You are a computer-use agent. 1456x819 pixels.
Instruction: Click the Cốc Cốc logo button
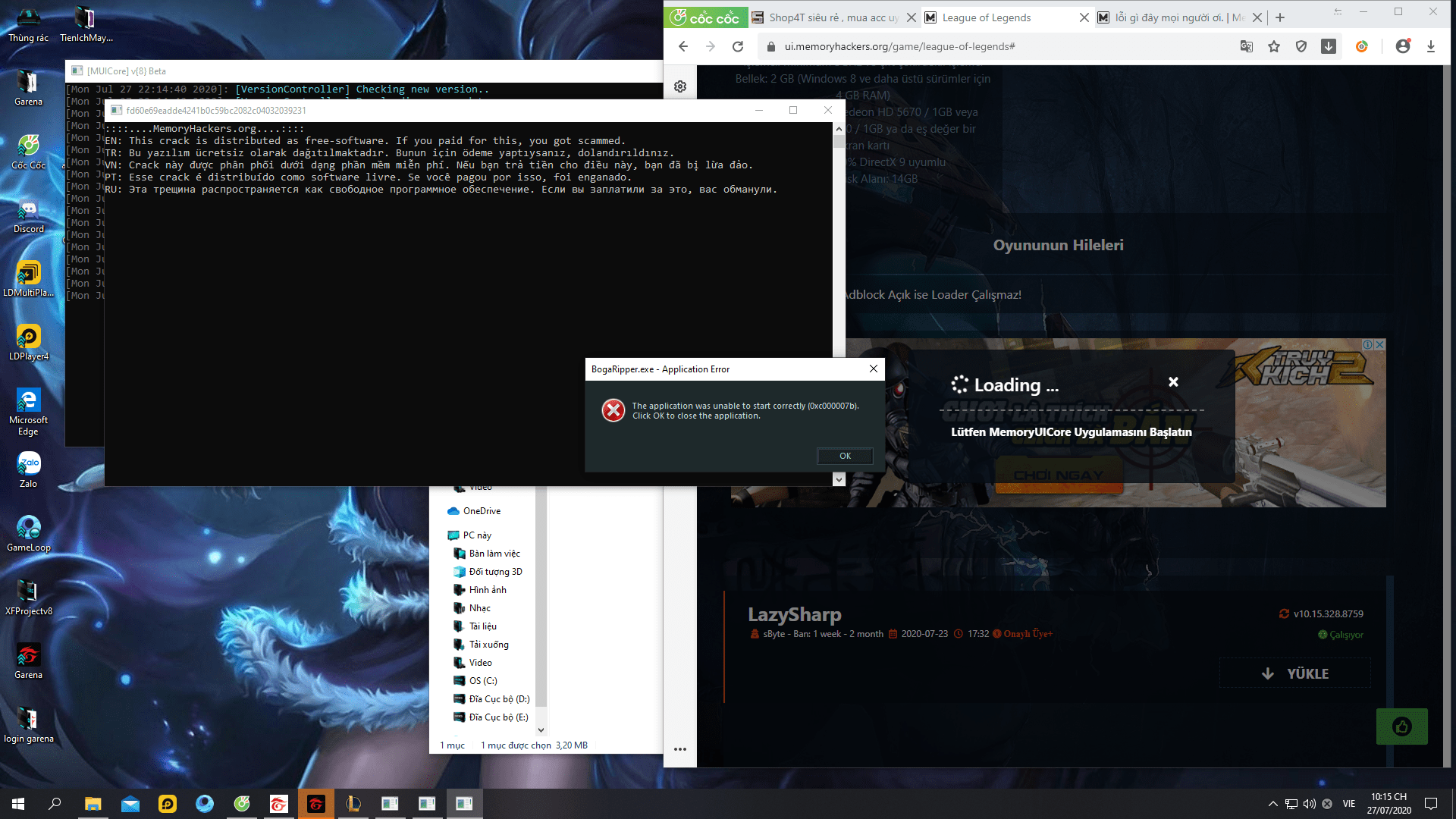[x=704, y=17]
